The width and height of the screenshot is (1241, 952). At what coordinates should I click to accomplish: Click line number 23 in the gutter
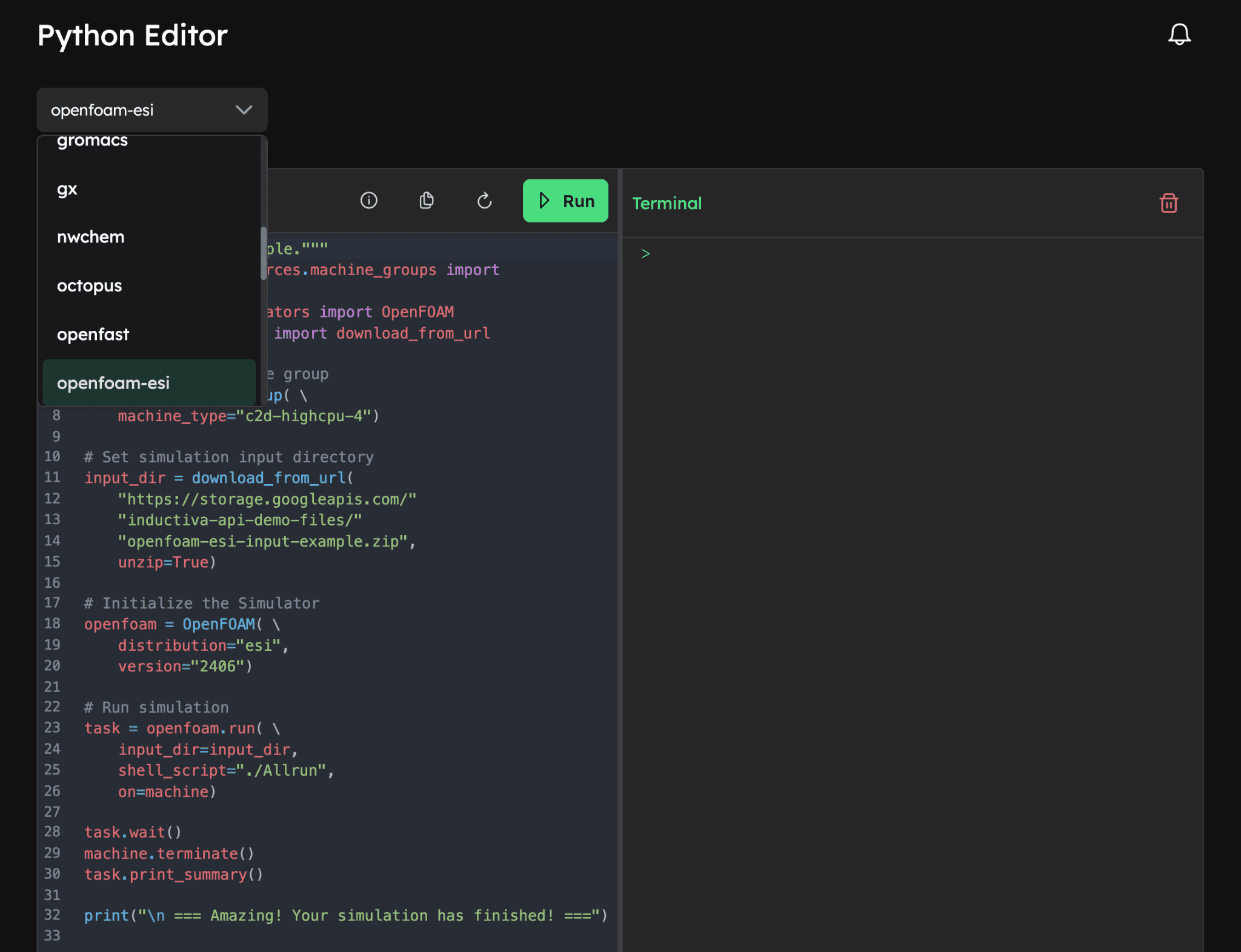[x=52, y=728]
